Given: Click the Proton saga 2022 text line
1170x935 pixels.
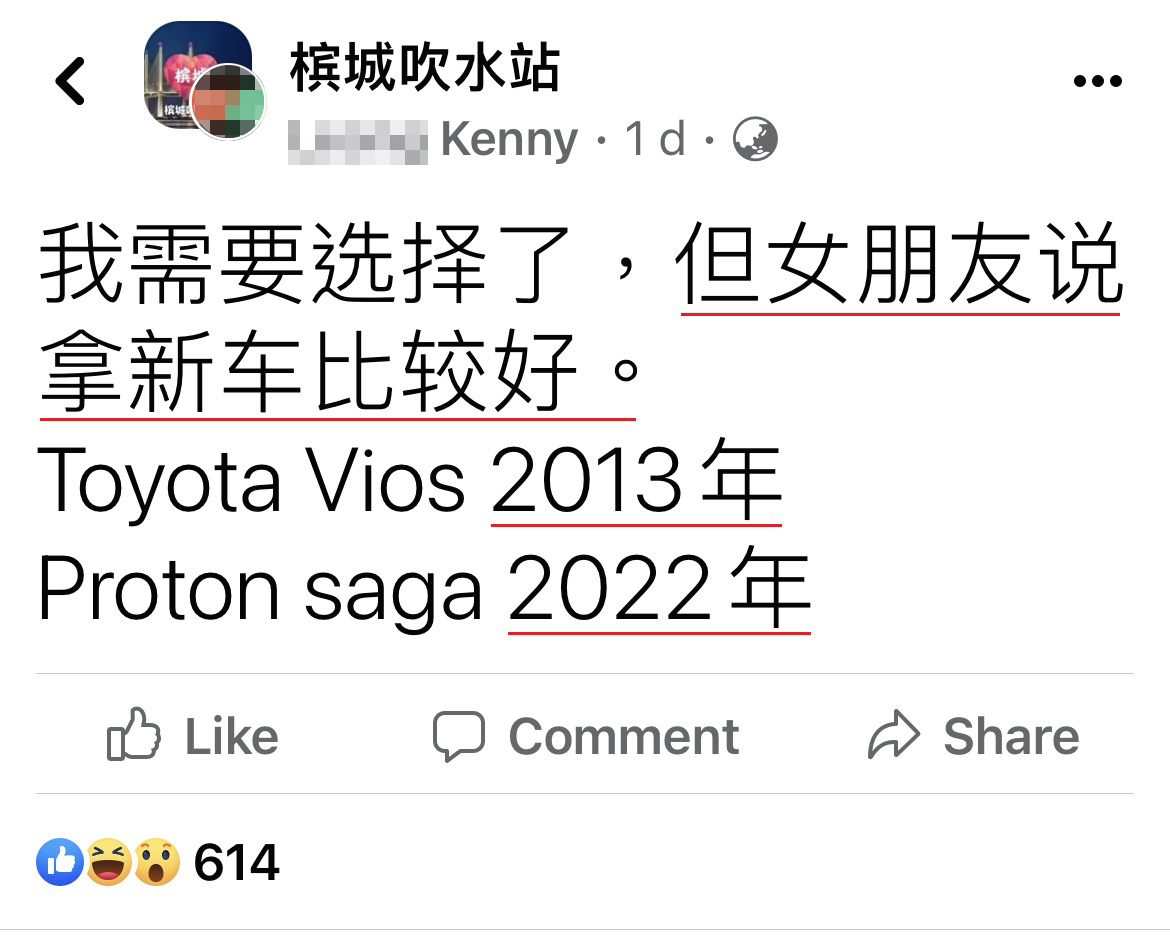Looking at the screenshot, I should [424, 590].
